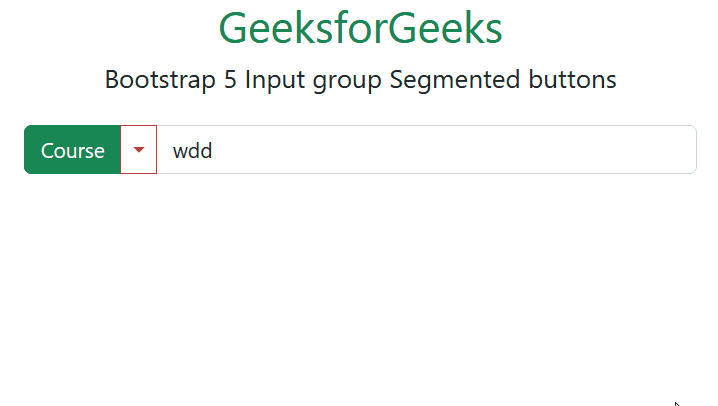
Task: Click the GeeksforGeeks heading
Action: pyautogui.click(x=360, y=29)
